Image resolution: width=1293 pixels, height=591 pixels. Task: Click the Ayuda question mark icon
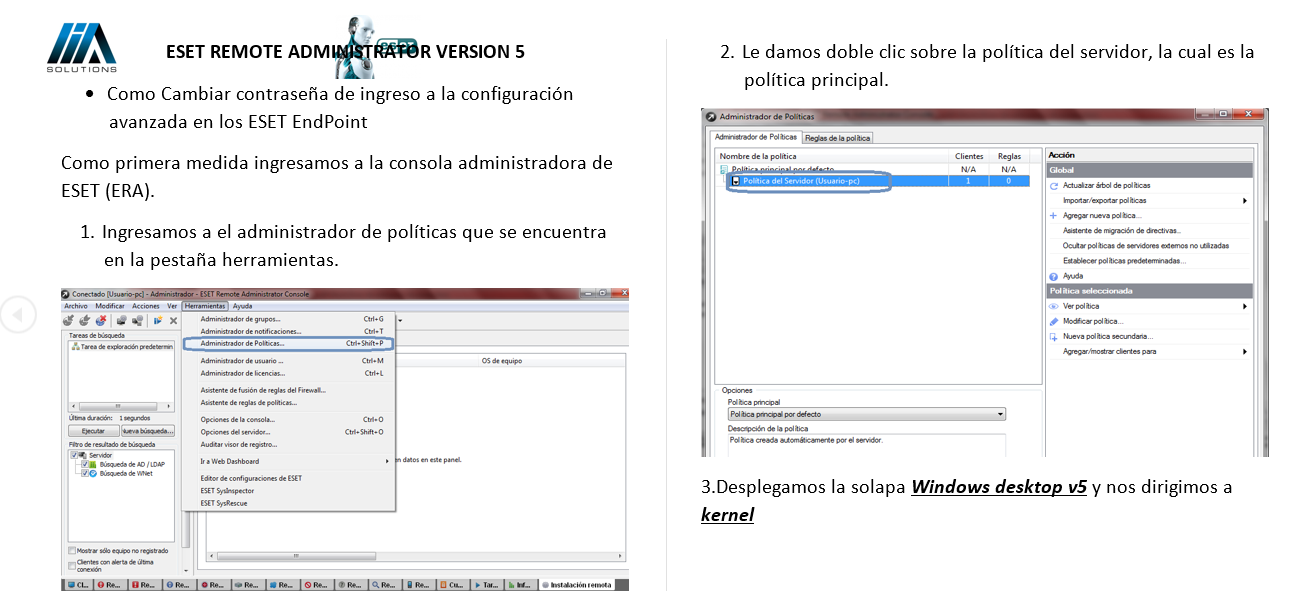pyautogui.click(x=1054, y=276)
